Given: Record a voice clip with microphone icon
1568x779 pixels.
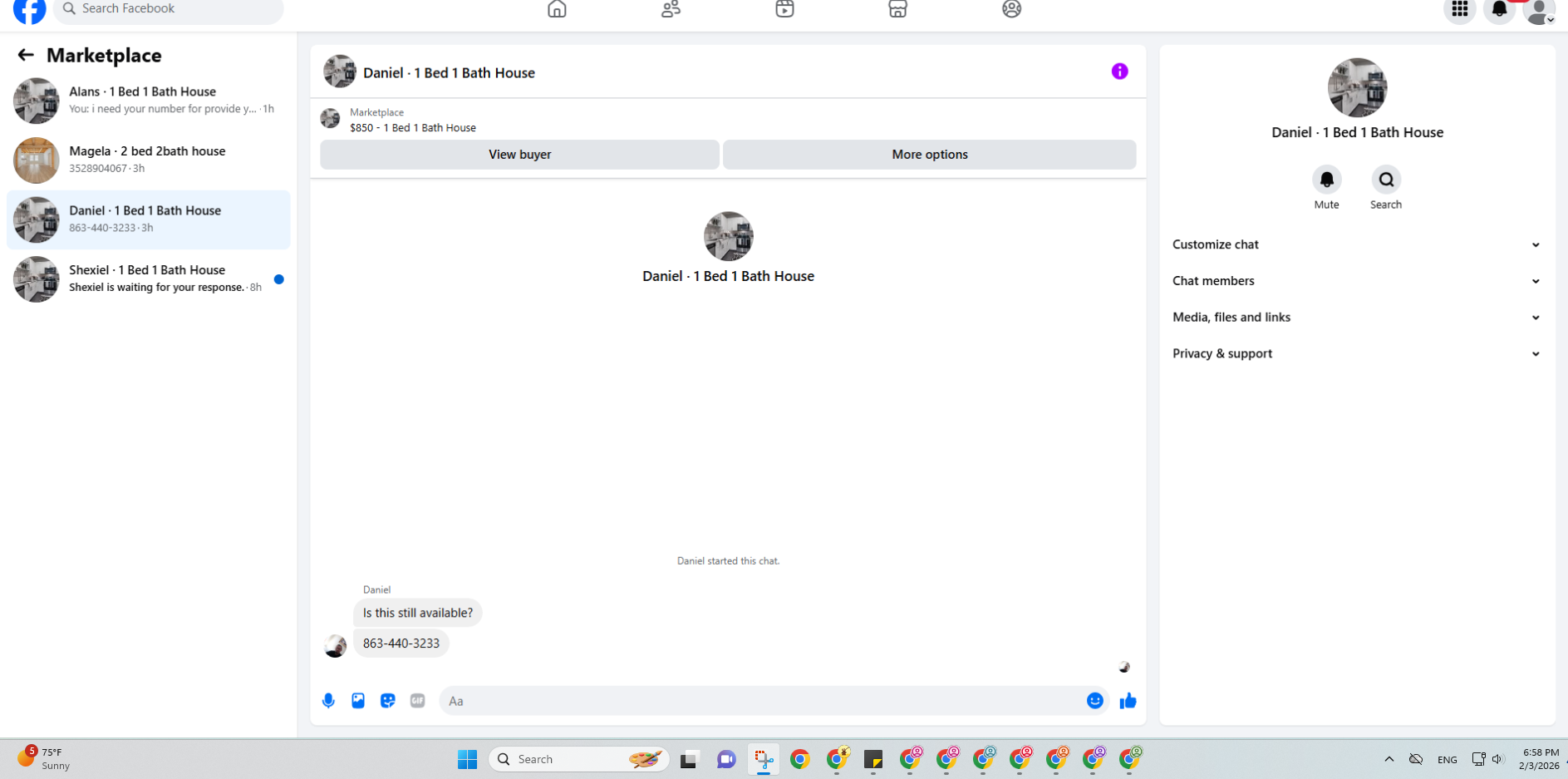Looking at the screenshot, I should (x=328, y=701).
